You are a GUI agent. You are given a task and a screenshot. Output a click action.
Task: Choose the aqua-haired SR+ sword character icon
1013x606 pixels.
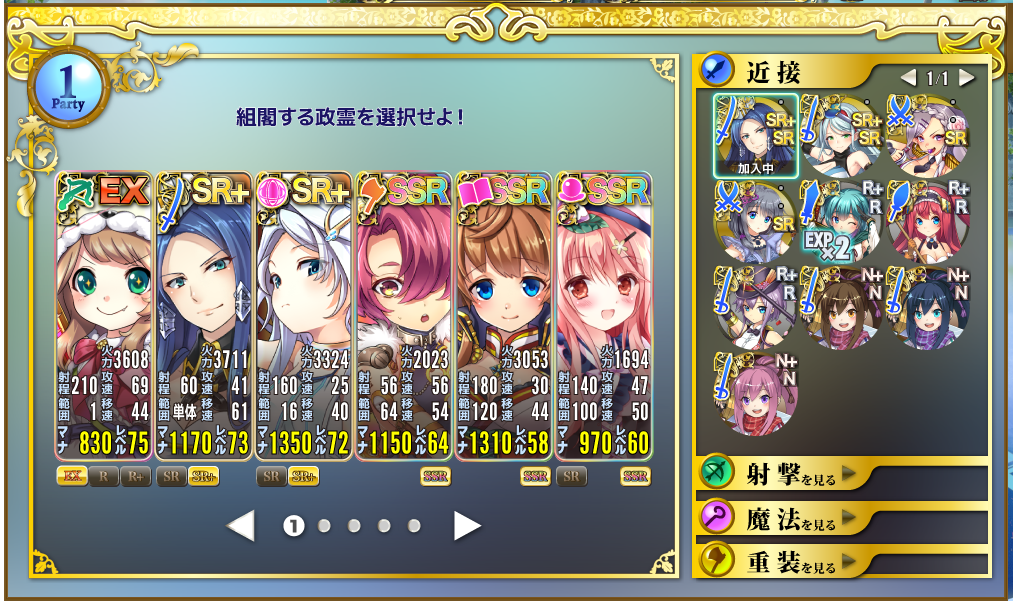(x=841, y=136)
